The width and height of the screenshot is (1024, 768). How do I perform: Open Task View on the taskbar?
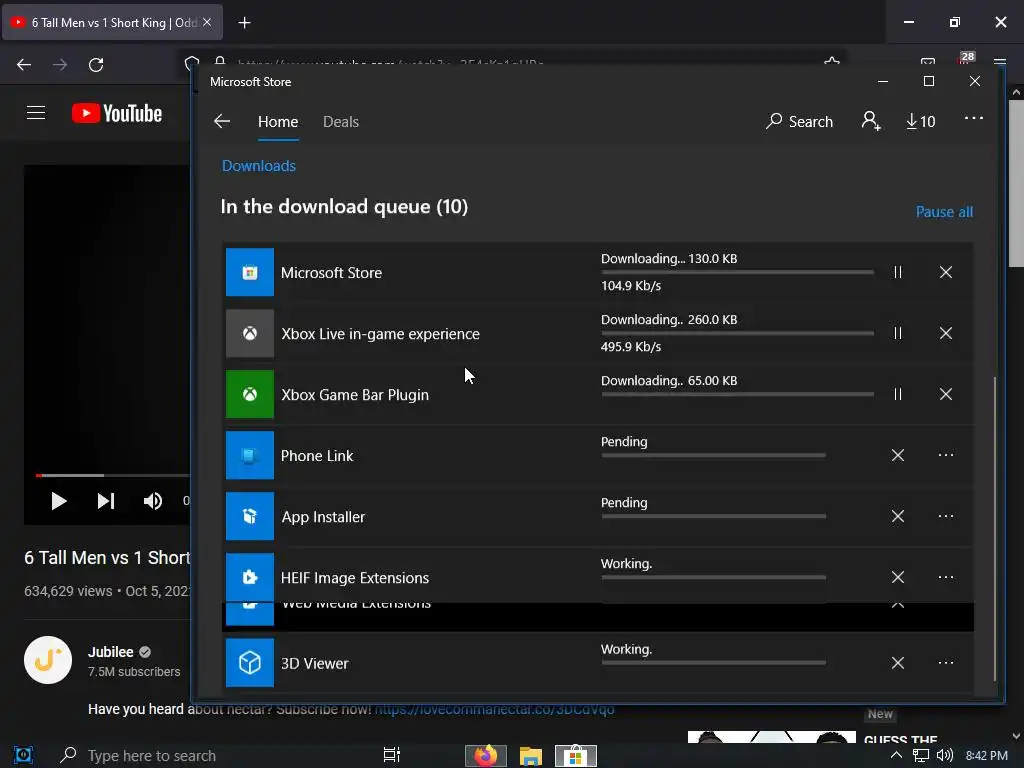click(x=392, y=755)
